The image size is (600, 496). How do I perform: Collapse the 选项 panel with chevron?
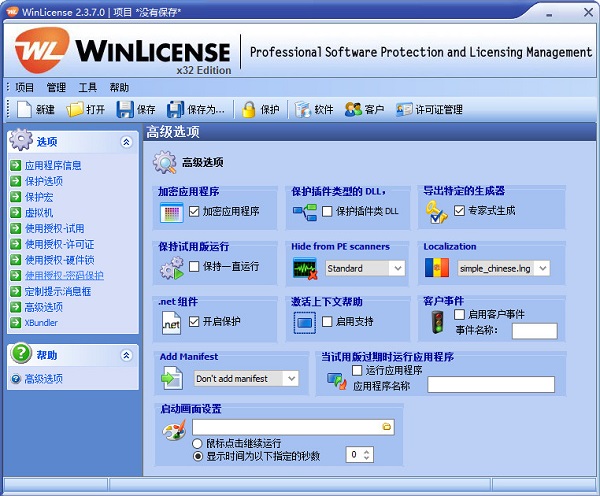coord(127,142)
